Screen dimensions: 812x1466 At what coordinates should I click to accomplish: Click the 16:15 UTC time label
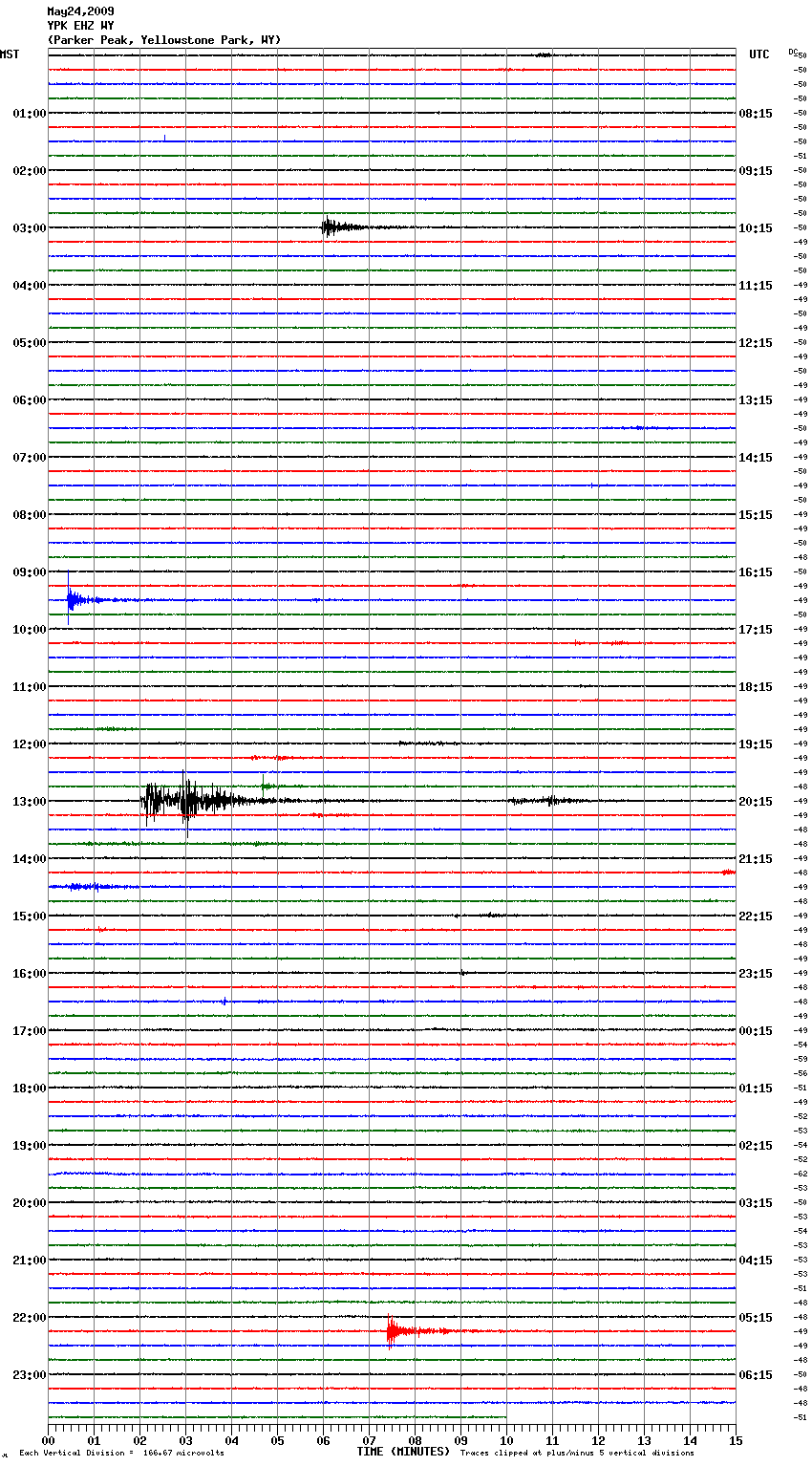(x=756, y=572)
